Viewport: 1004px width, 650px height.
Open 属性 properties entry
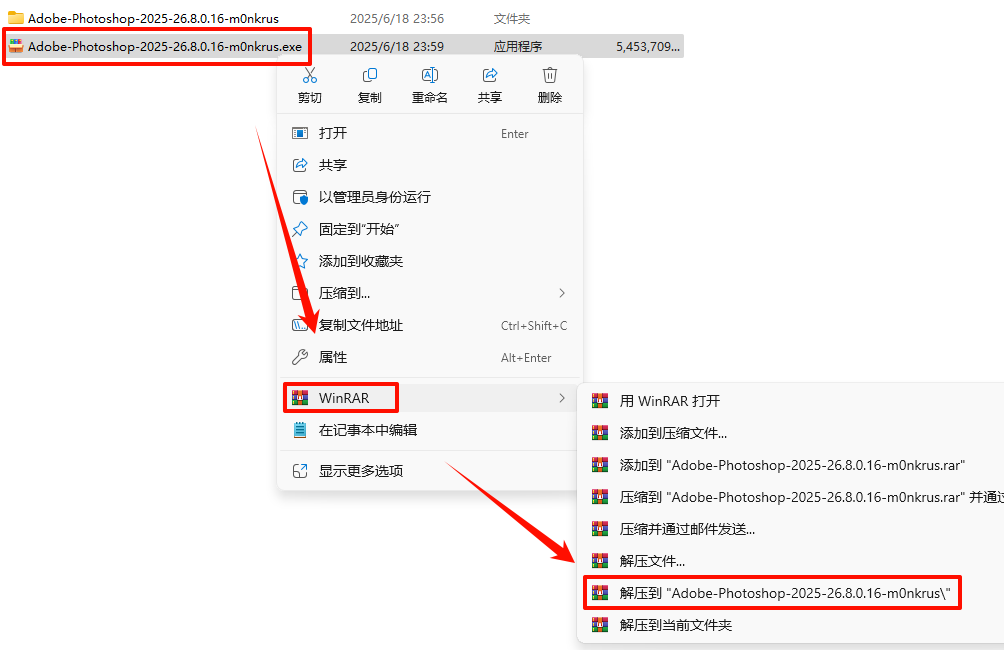pyautogui.click(x=430, y=357)
